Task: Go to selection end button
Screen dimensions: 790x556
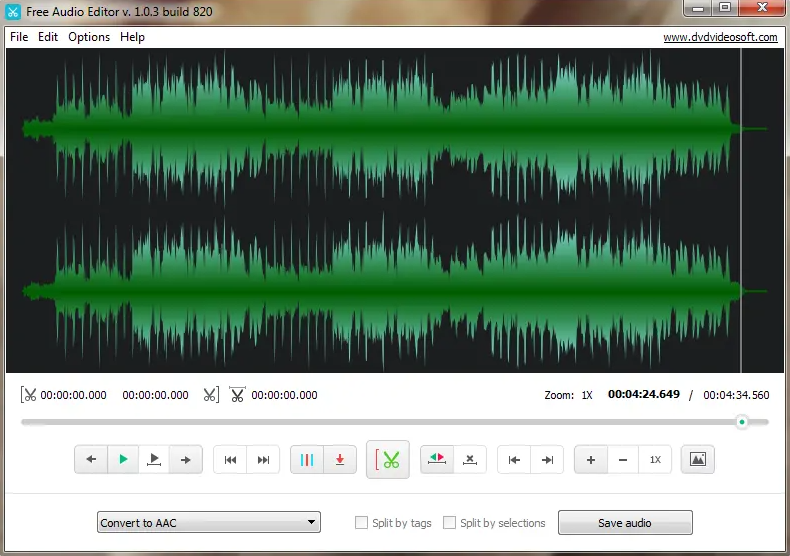Action: coord(547,459)
